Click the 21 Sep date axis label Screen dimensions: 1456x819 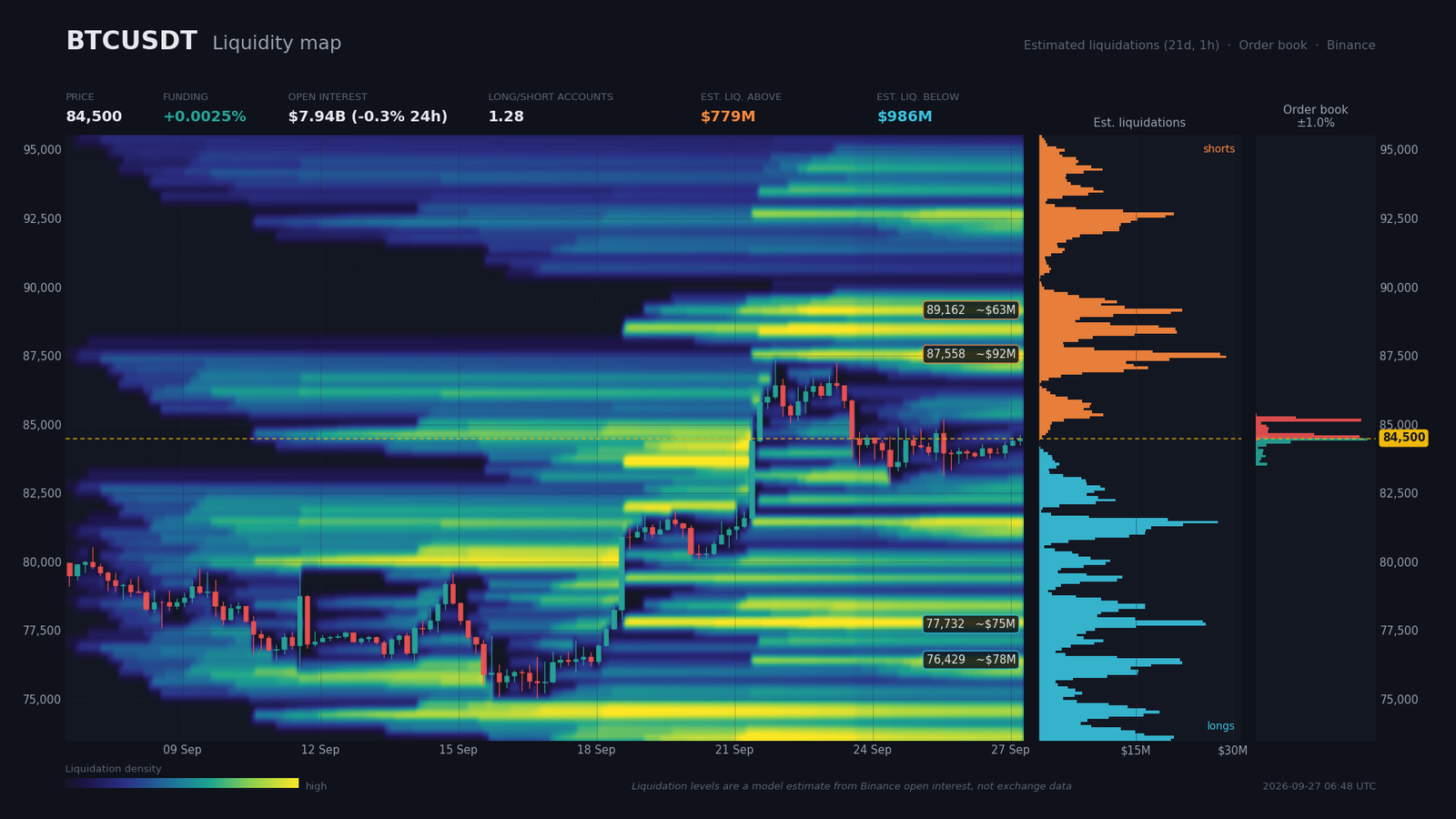tap(734, 750)
